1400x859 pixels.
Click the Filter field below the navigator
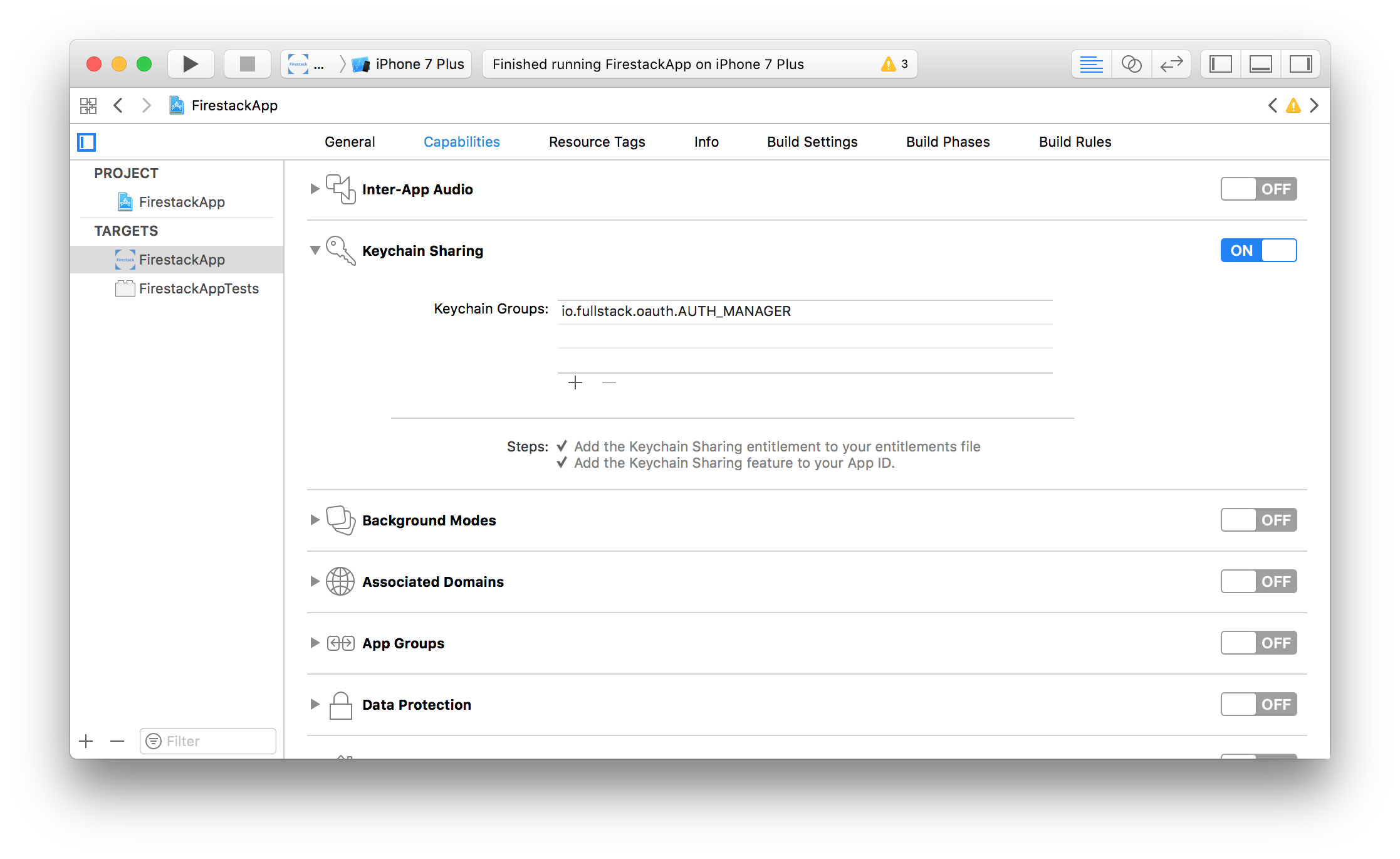click(x=207, y=740)
